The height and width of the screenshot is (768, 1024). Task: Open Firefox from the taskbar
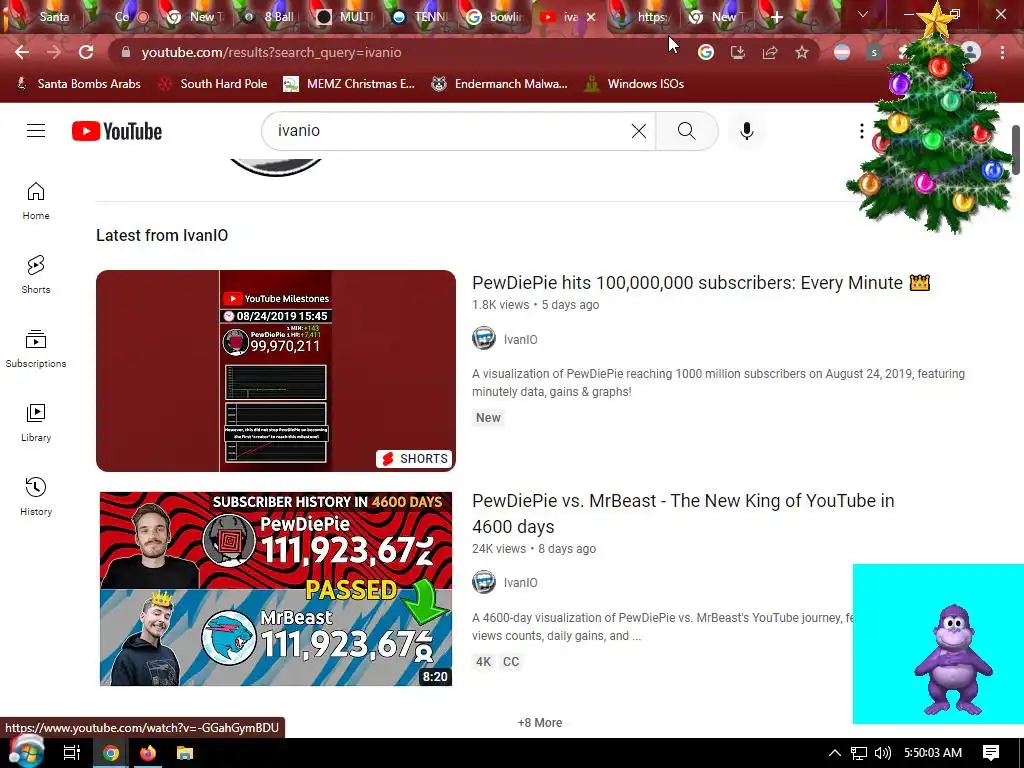click(148, 753)
